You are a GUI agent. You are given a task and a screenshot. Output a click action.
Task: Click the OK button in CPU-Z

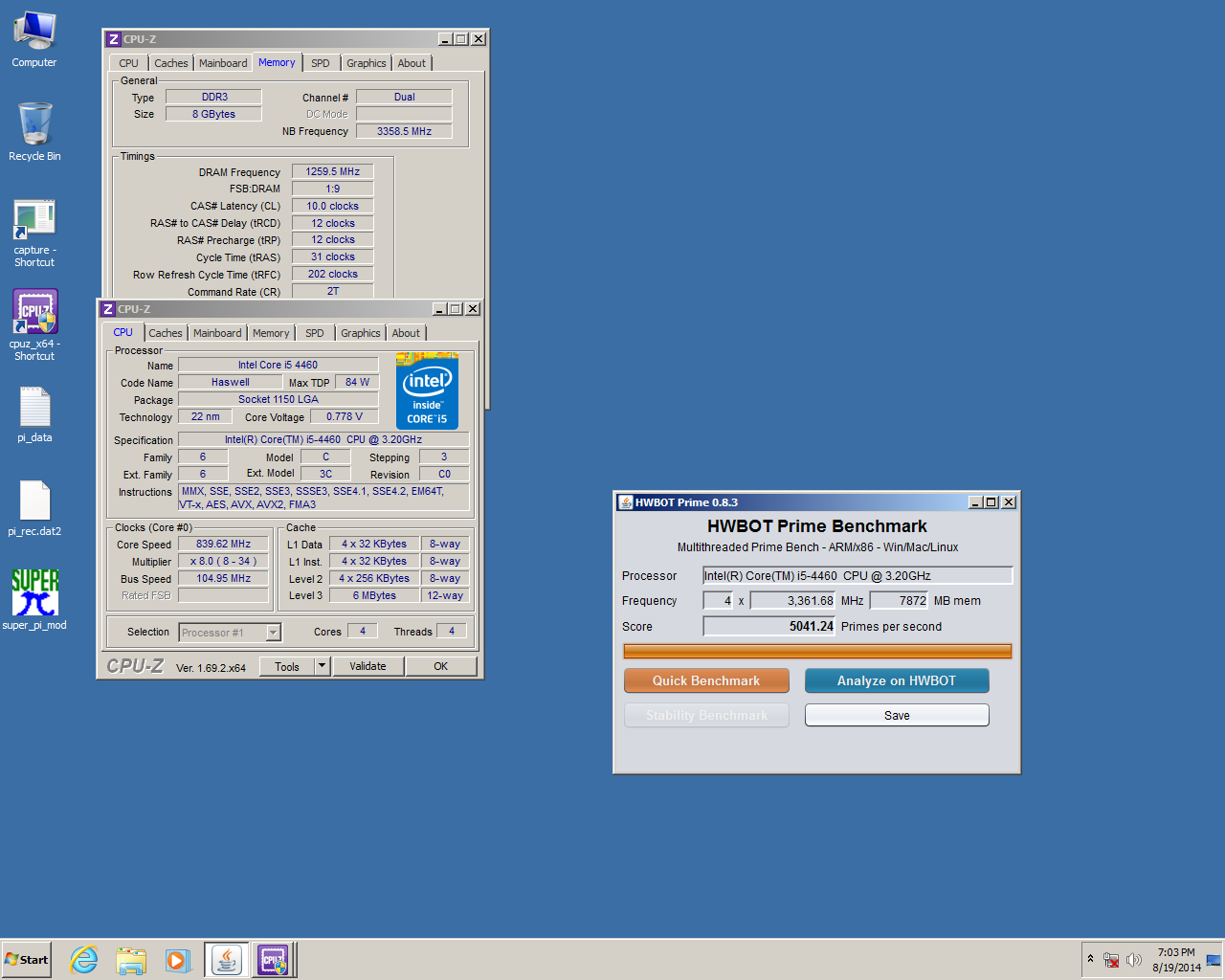pos(441,666)
